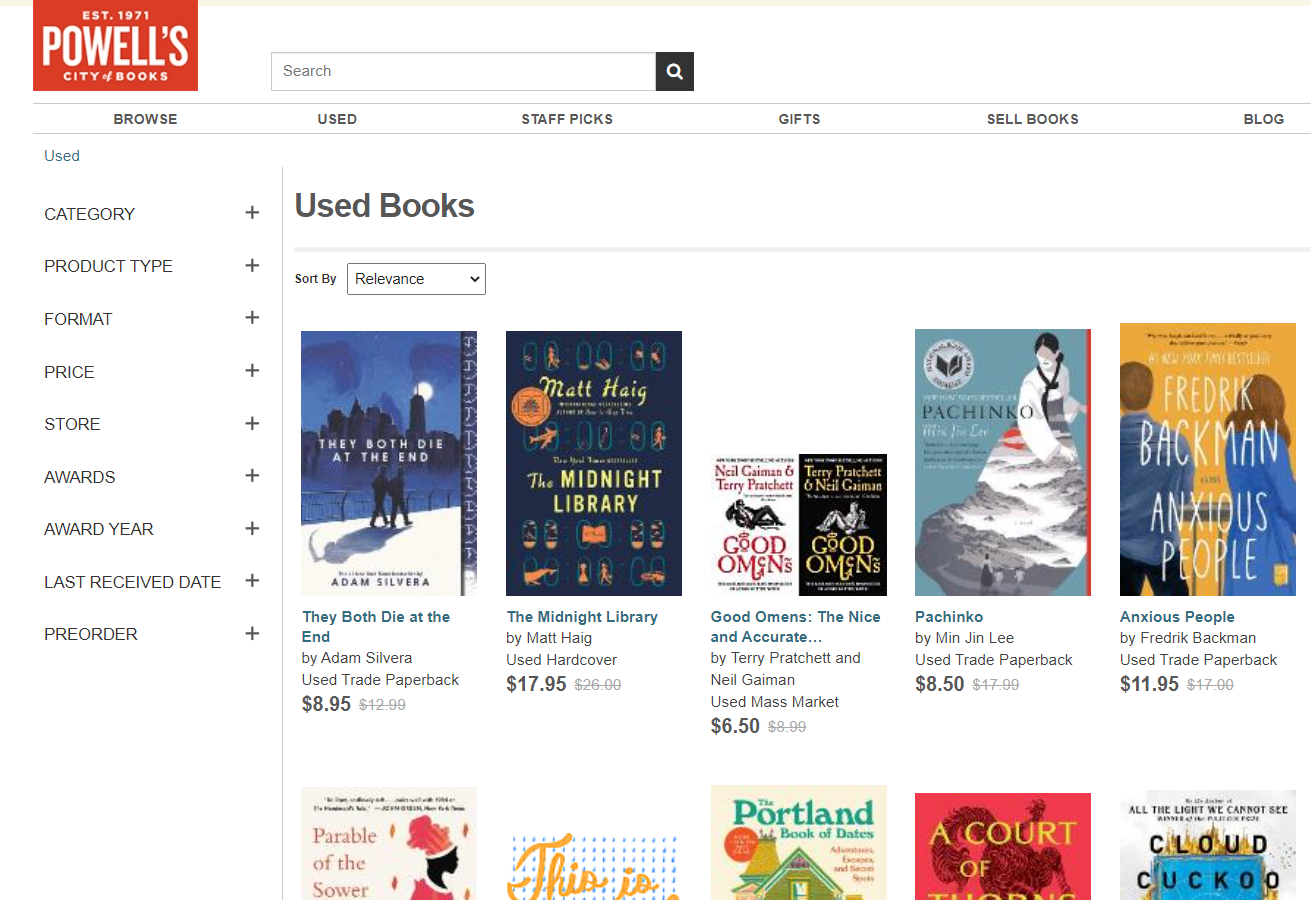Open 'The Midnight Library' title link
This screenshot has height=900, width=1311.
(x=582, y=616)
